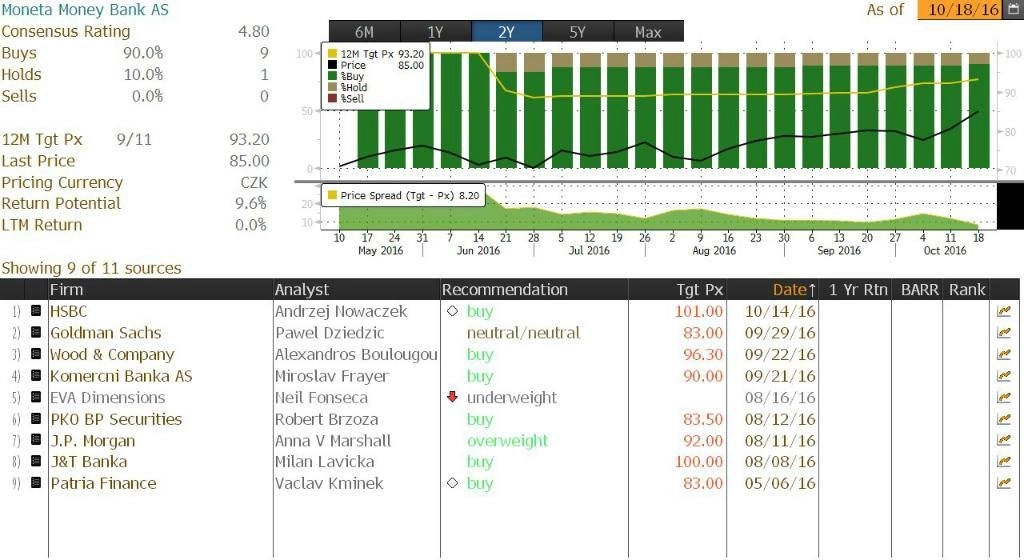
Task: Open the chart icon in the Patria Finance row
Action: [x=1004, y=483]
